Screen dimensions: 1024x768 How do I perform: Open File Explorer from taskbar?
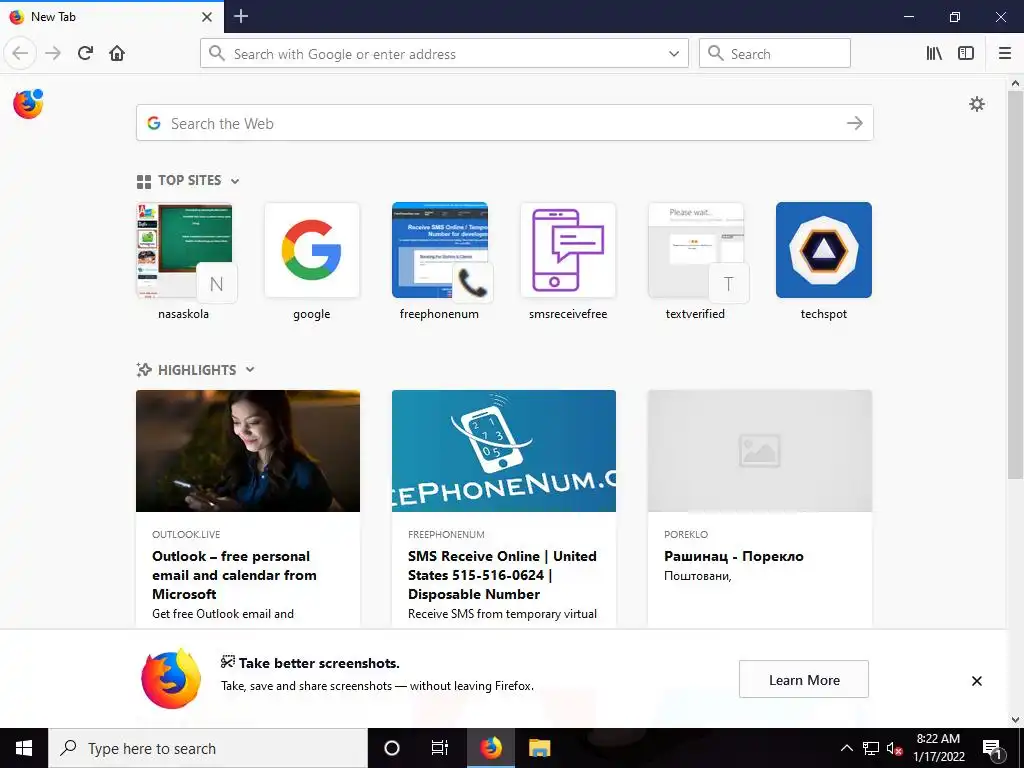539,748
